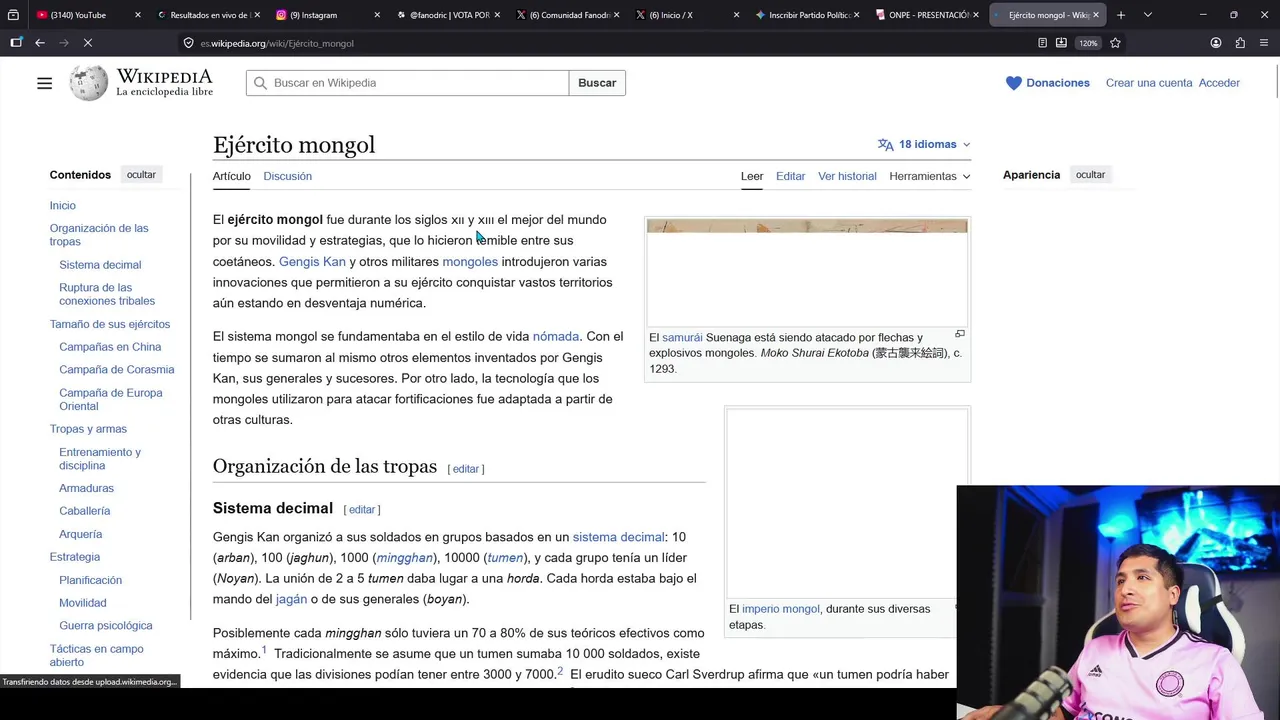The height and width of the screenshot is (720, 1280).
Task: Select the Discusión tab
Action: click(x=288, y=176)
